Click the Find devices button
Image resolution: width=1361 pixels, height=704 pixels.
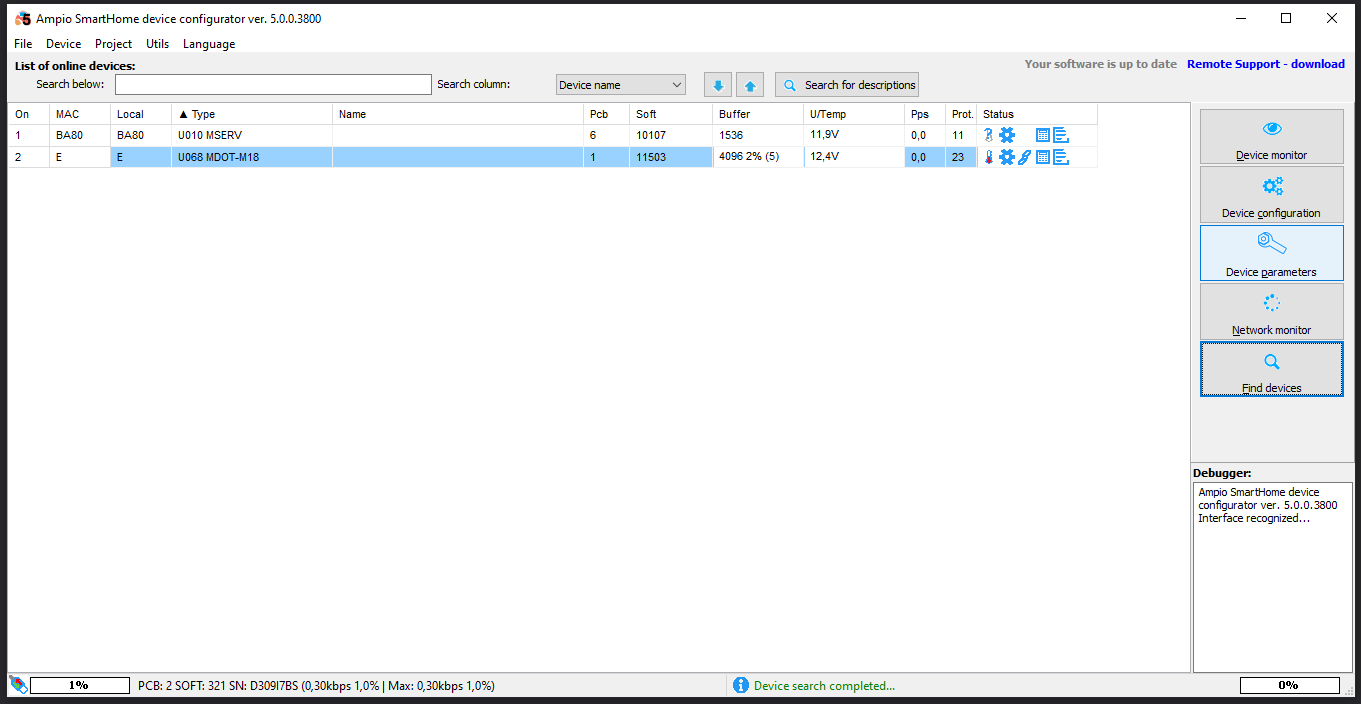point(1272,369)
